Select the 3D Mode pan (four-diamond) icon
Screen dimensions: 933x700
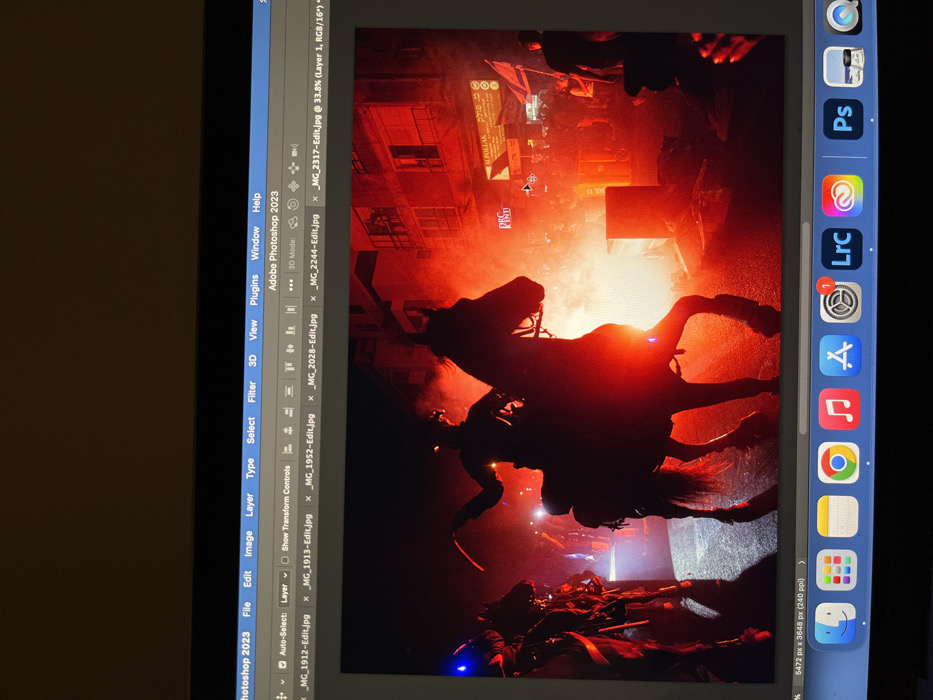click(293, 186)
